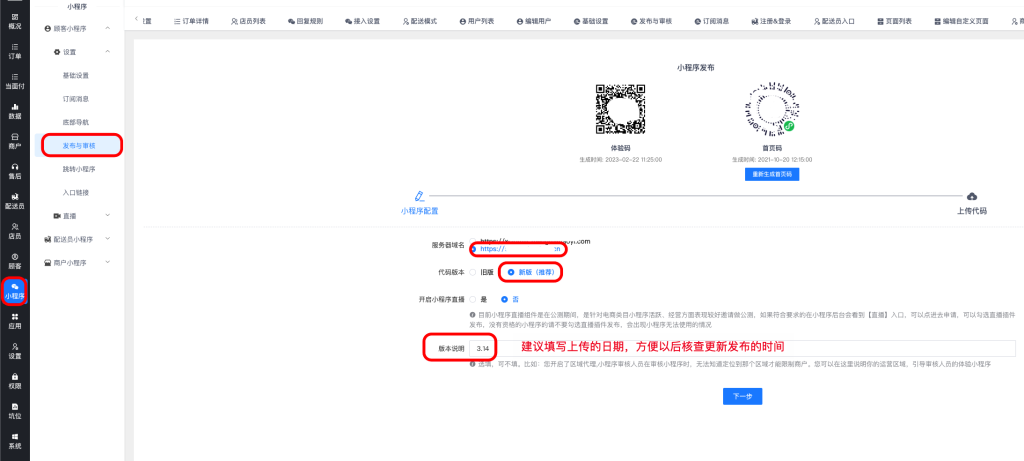
Task: Click the 小程序配置 pencil step icon
Action: click(x=419, y=196)
